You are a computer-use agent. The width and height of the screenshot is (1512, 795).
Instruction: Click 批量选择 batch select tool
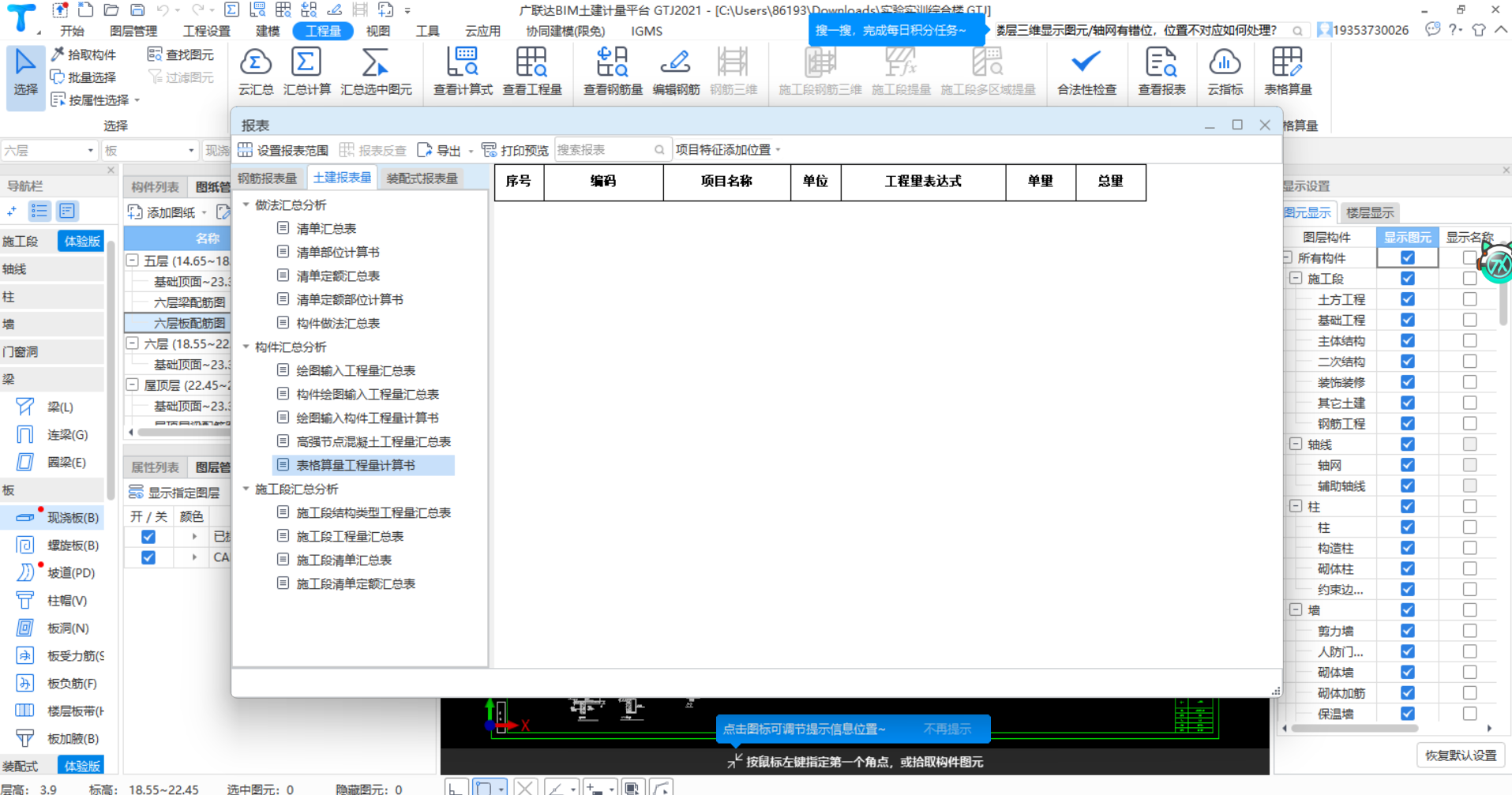[x=84, y=77]
